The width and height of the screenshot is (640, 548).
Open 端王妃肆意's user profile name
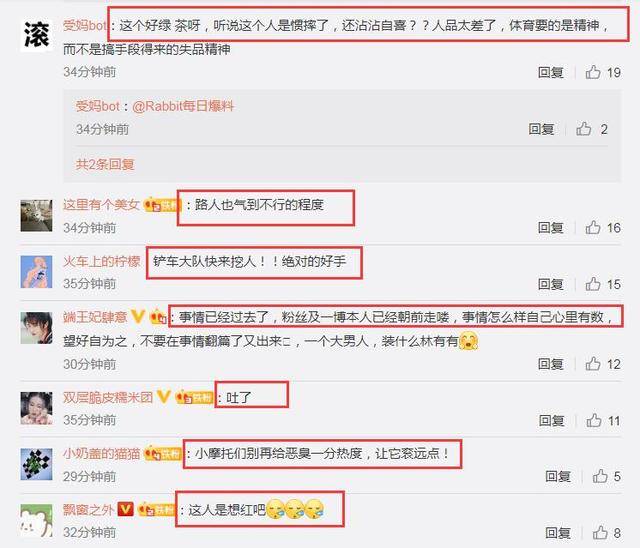point(95,317)
